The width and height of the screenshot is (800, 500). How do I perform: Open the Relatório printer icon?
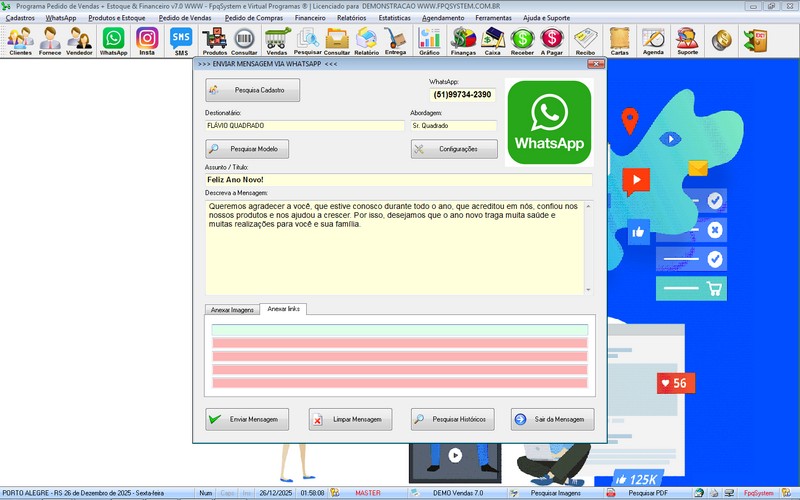coord(366,41)
